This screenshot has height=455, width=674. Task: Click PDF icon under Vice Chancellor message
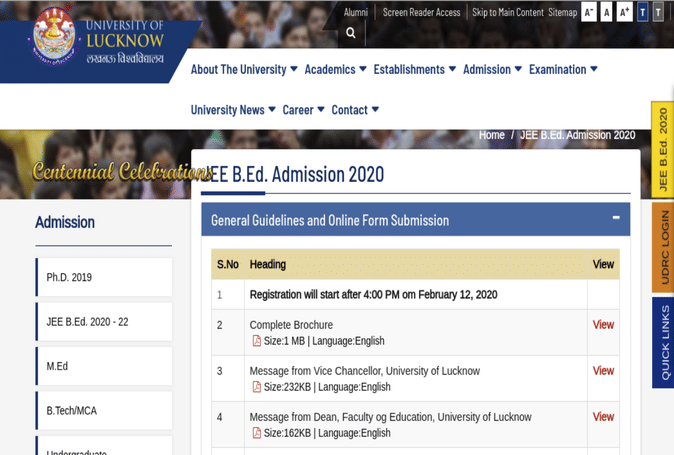point(256,387)
